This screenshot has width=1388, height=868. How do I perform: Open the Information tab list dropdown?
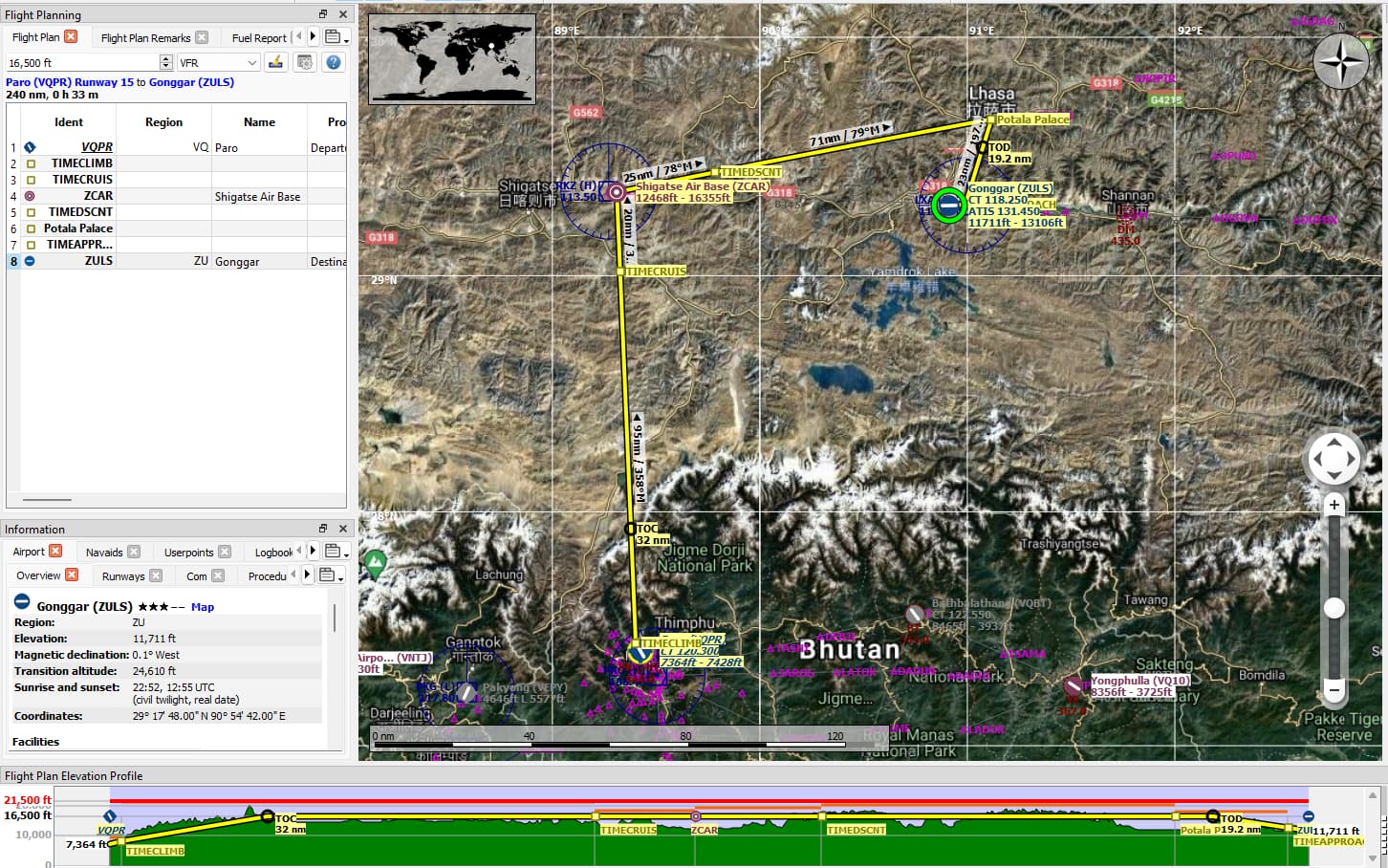336,552
